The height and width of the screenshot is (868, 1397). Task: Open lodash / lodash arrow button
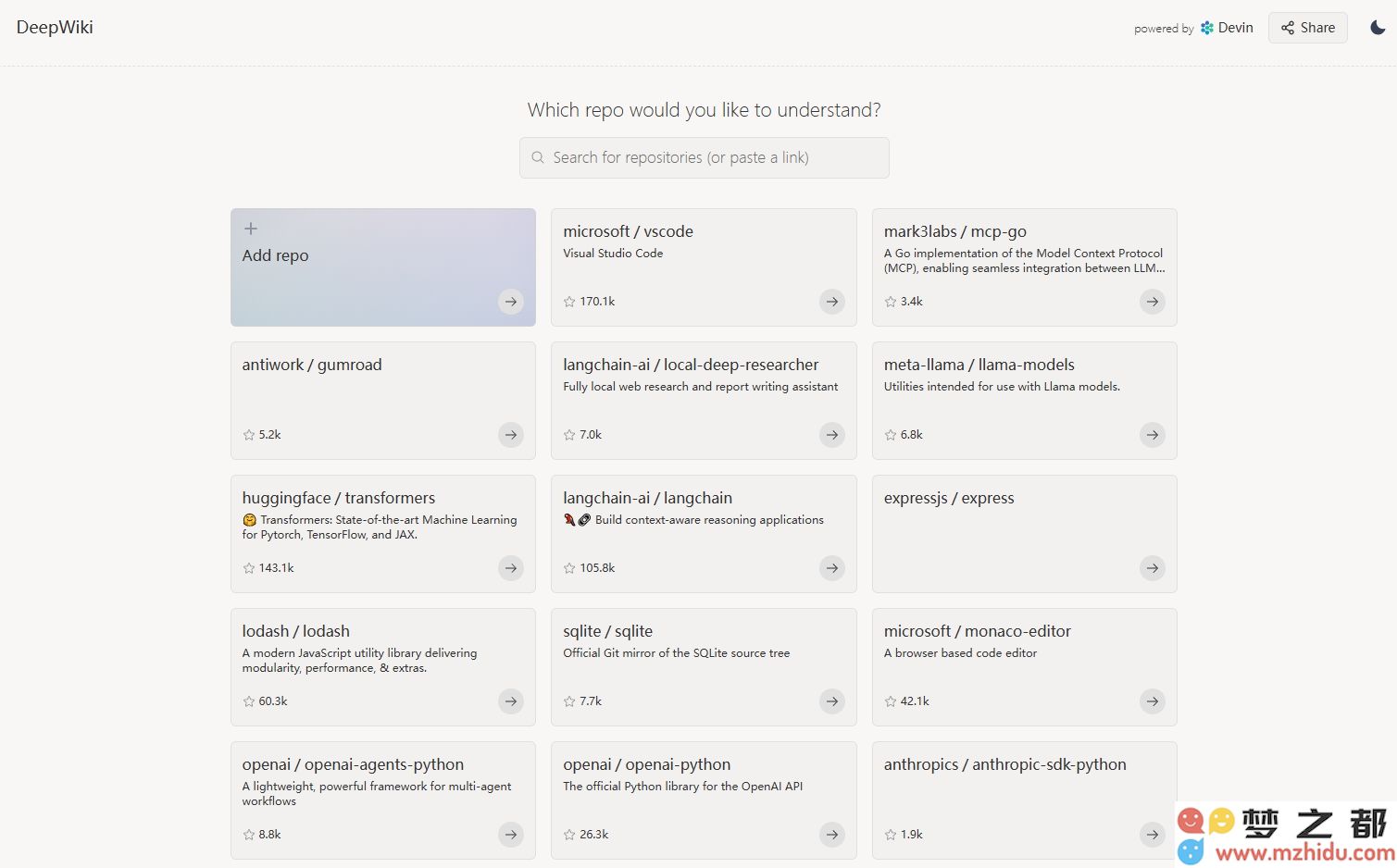(x=511, y=701)
